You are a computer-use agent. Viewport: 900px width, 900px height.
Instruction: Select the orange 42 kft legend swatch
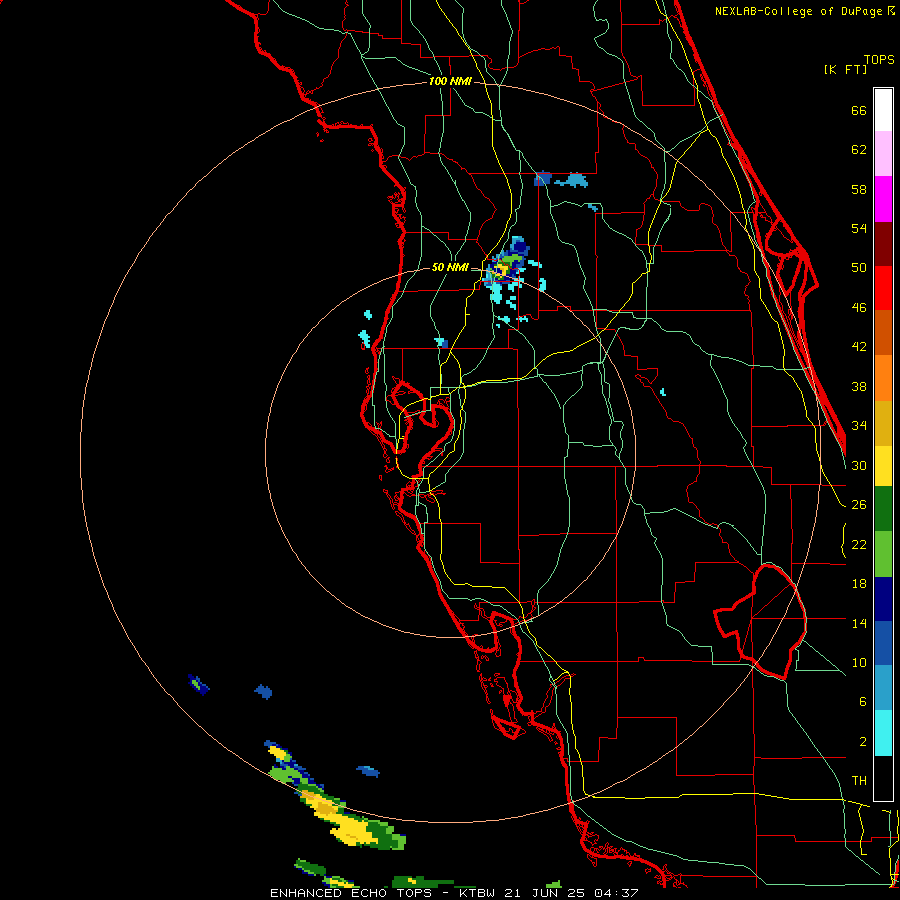point(883,378)
